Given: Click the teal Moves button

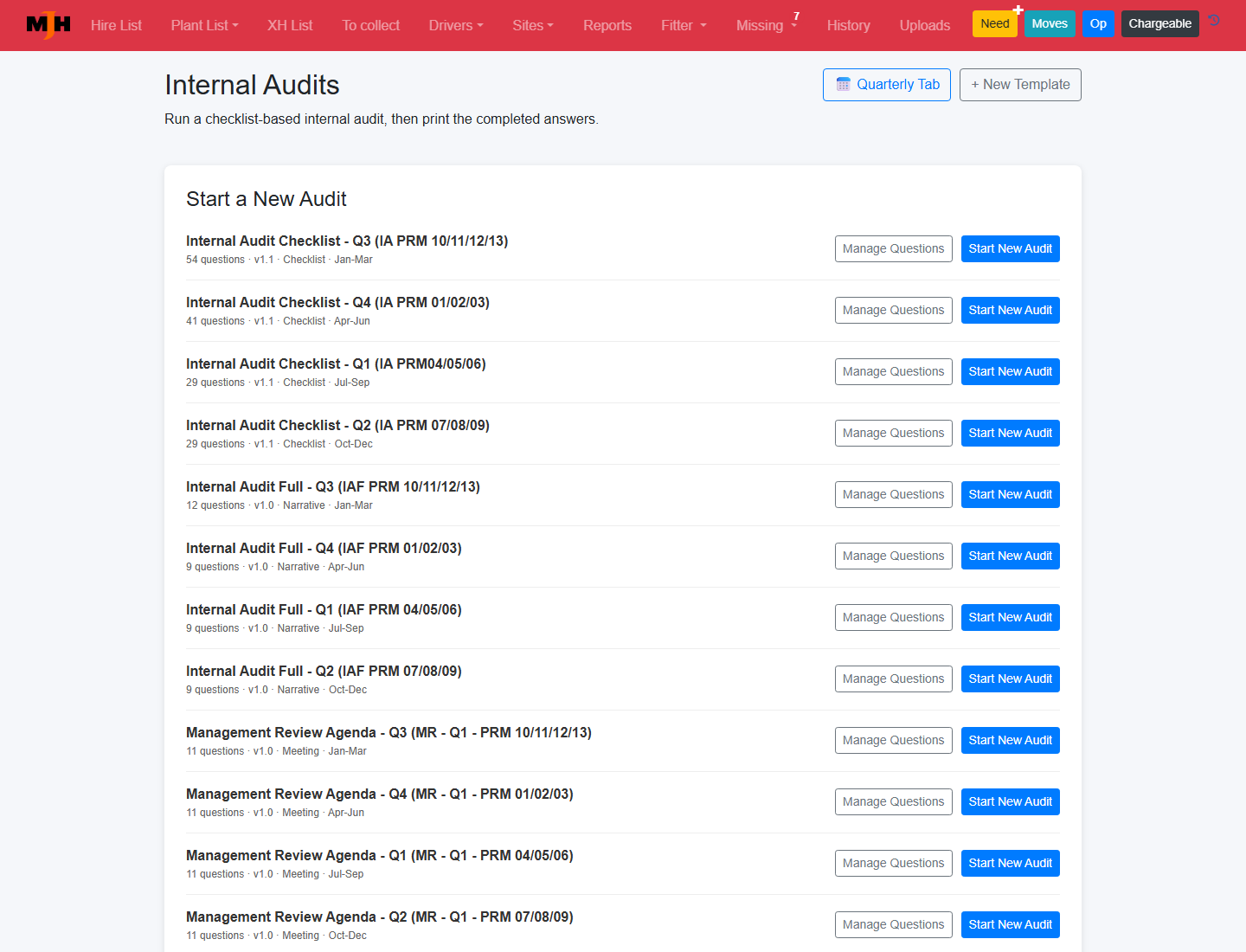Looking at the screenshot, I should pyautogui.click(x=1050, y=23).
